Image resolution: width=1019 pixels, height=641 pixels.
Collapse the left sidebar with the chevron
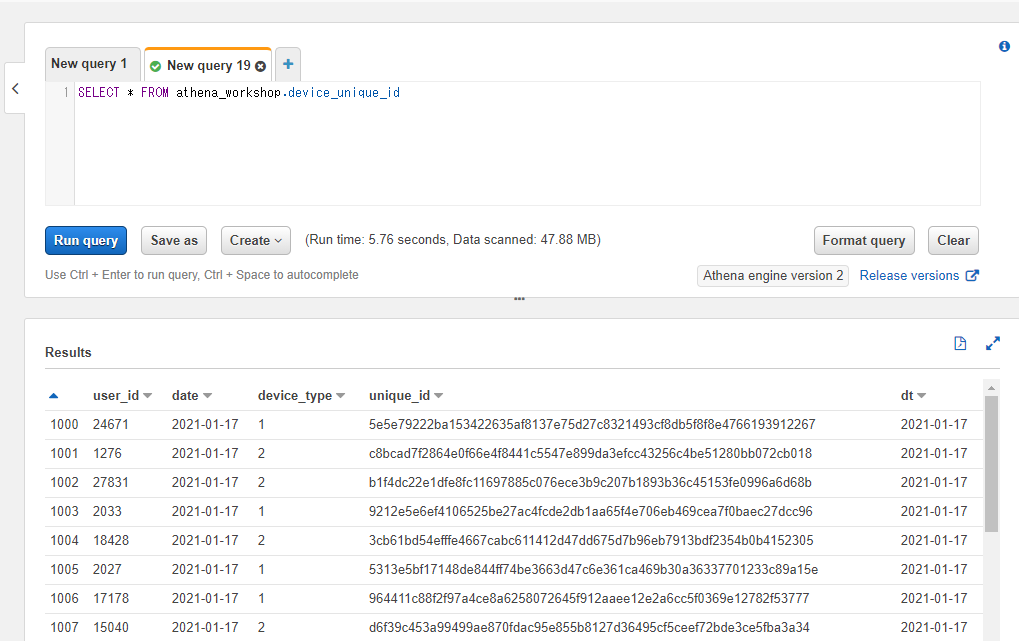(x=15, y=88)
